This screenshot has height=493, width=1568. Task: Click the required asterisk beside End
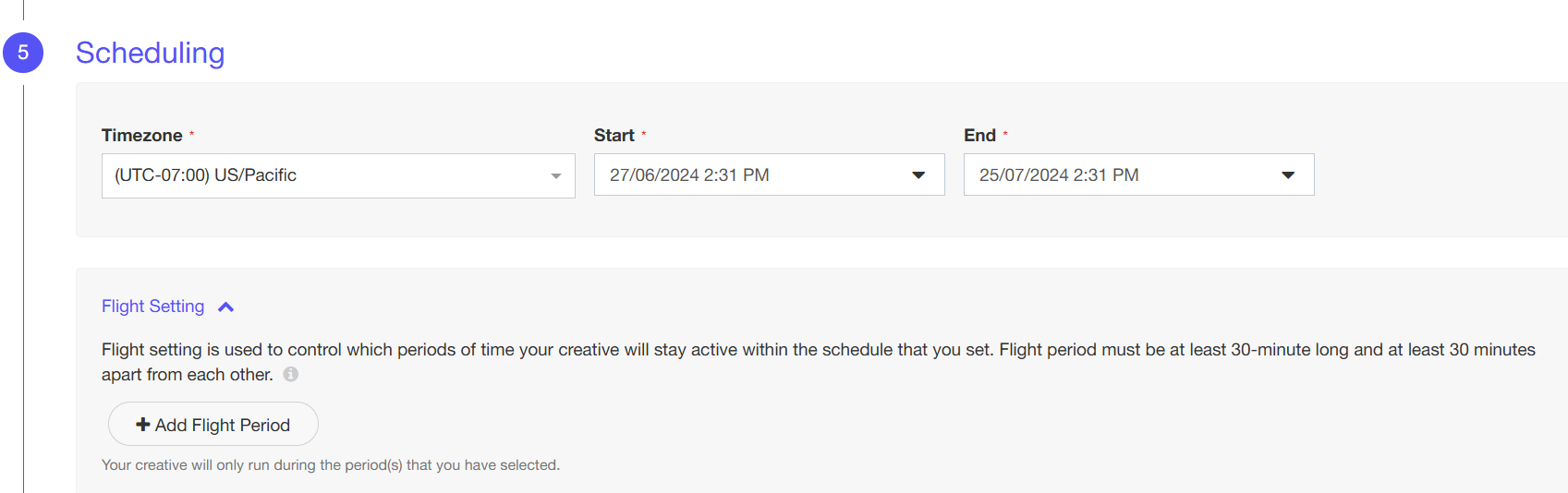click(1005, 135)
